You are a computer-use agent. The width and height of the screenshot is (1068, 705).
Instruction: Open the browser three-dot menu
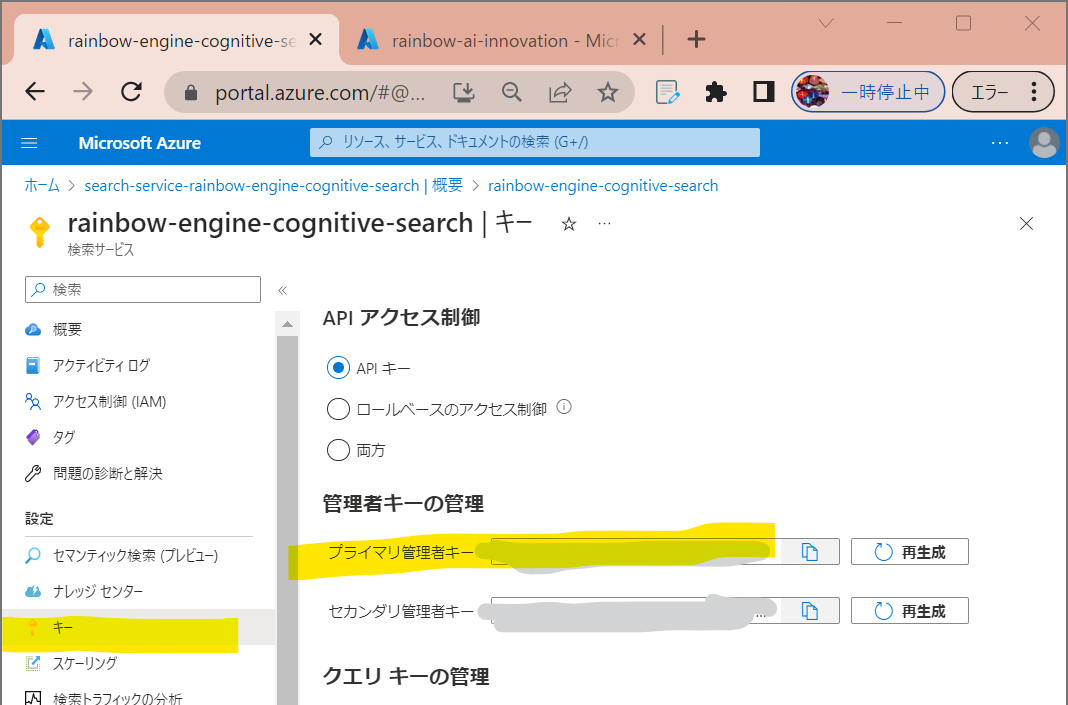(x=1033, y=92)
